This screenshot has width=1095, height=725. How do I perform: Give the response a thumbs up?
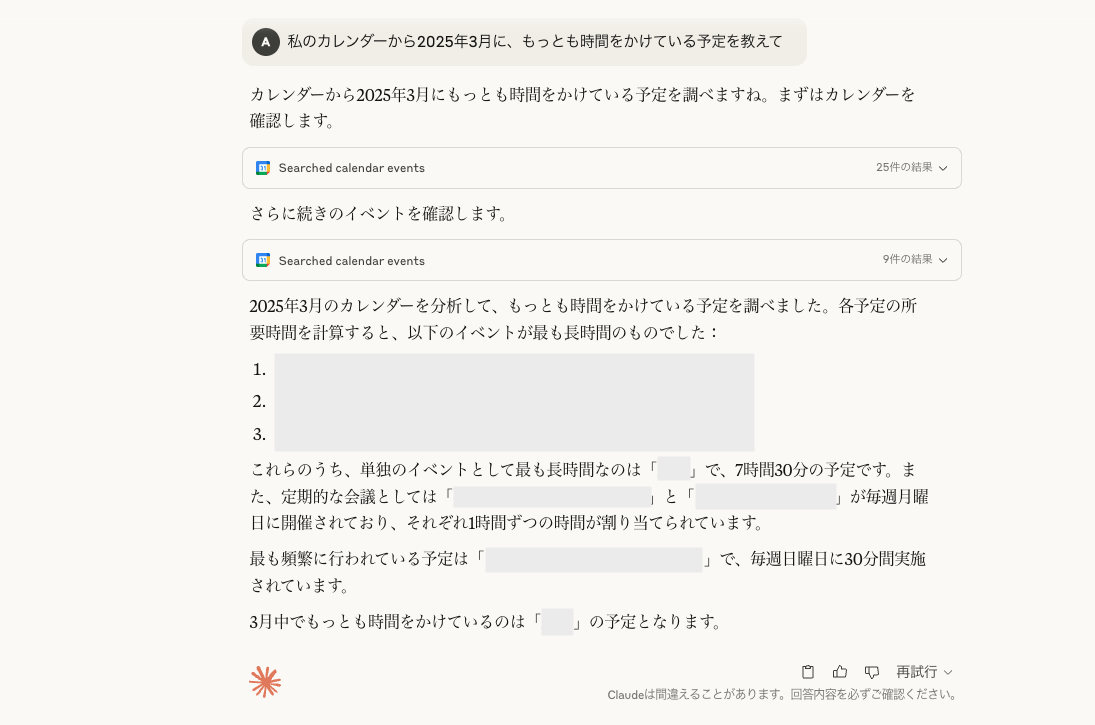point(839,672)
